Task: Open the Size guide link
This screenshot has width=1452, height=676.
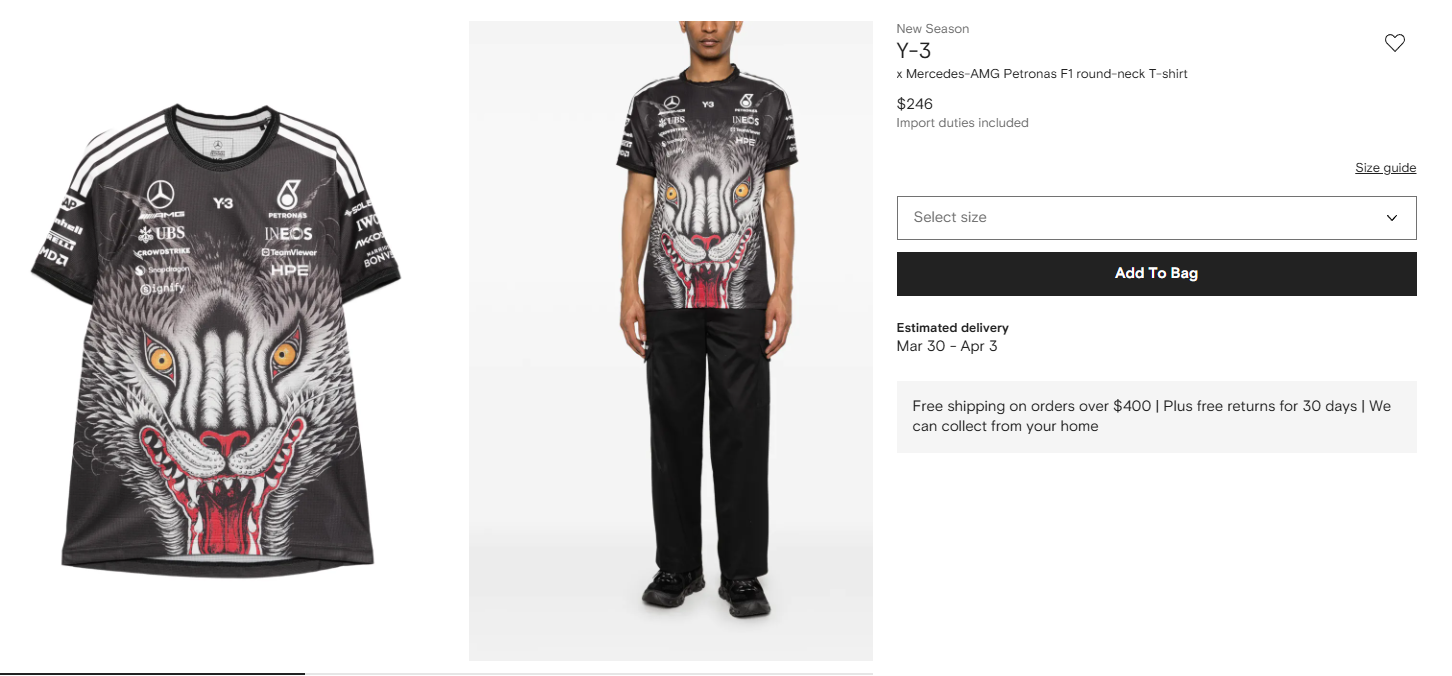Action: [1385, 168]
